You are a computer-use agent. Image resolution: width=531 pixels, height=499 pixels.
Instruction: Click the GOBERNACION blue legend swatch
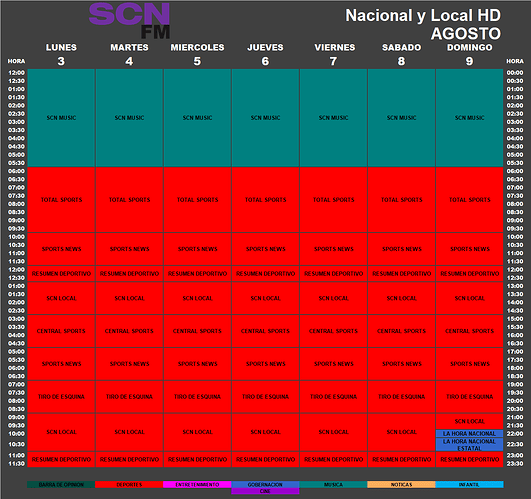[x=265, y=484]
